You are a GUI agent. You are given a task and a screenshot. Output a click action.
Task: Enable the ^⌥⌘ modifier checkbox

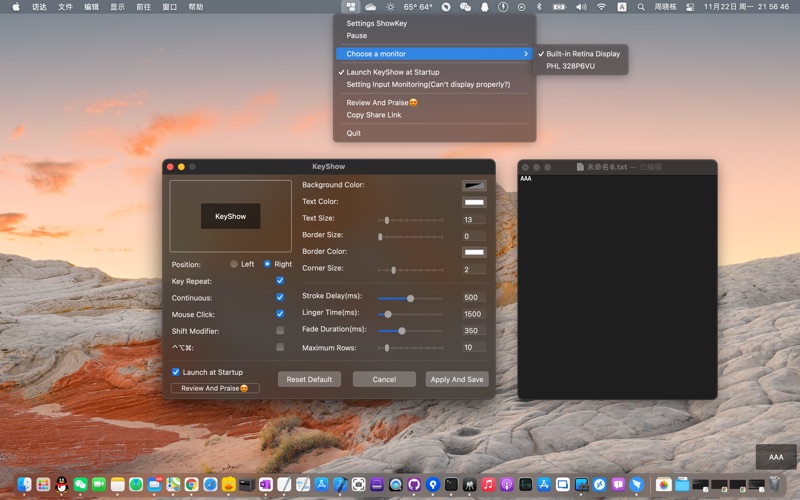coord(280,347)
